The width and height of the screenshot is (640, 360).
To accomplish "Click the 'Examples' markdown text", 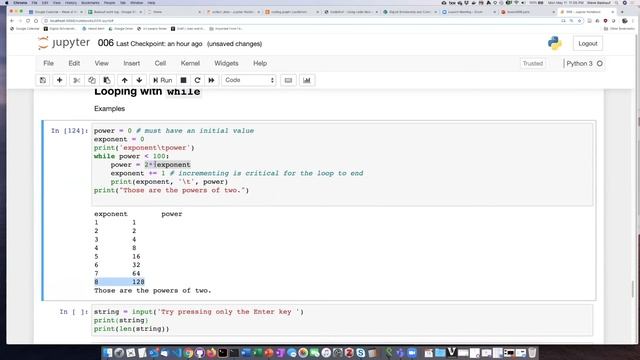I will pyautogui.click(x=109, y=109).
